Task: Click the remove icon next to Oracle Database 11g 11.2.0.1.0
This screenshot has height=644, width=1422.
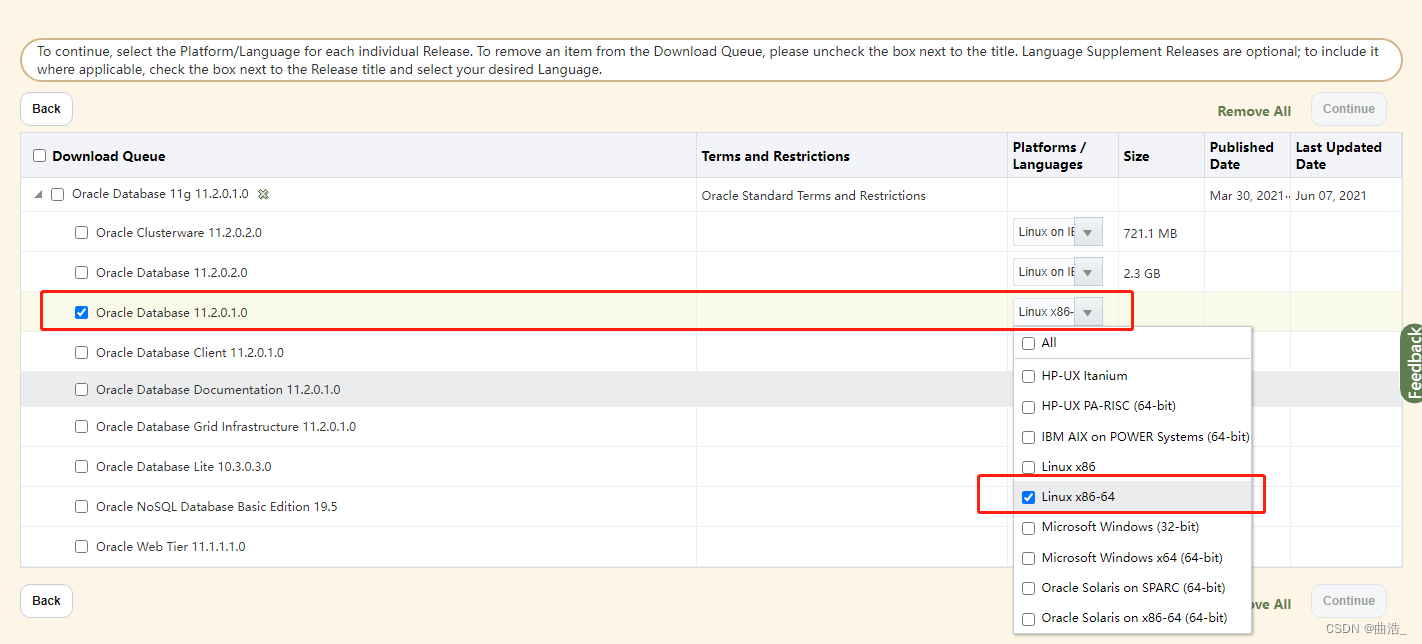Action: pos(262,194)
